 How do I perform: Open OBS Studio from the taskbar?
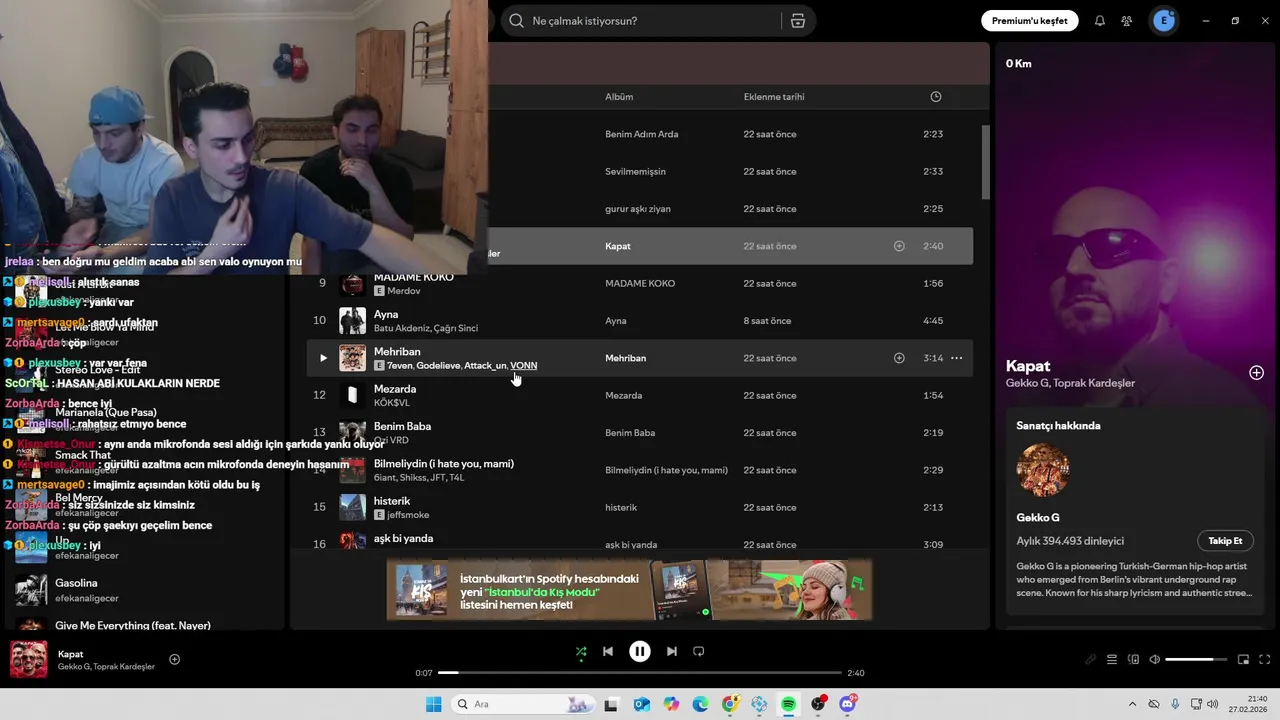click(x=819, y=704)
